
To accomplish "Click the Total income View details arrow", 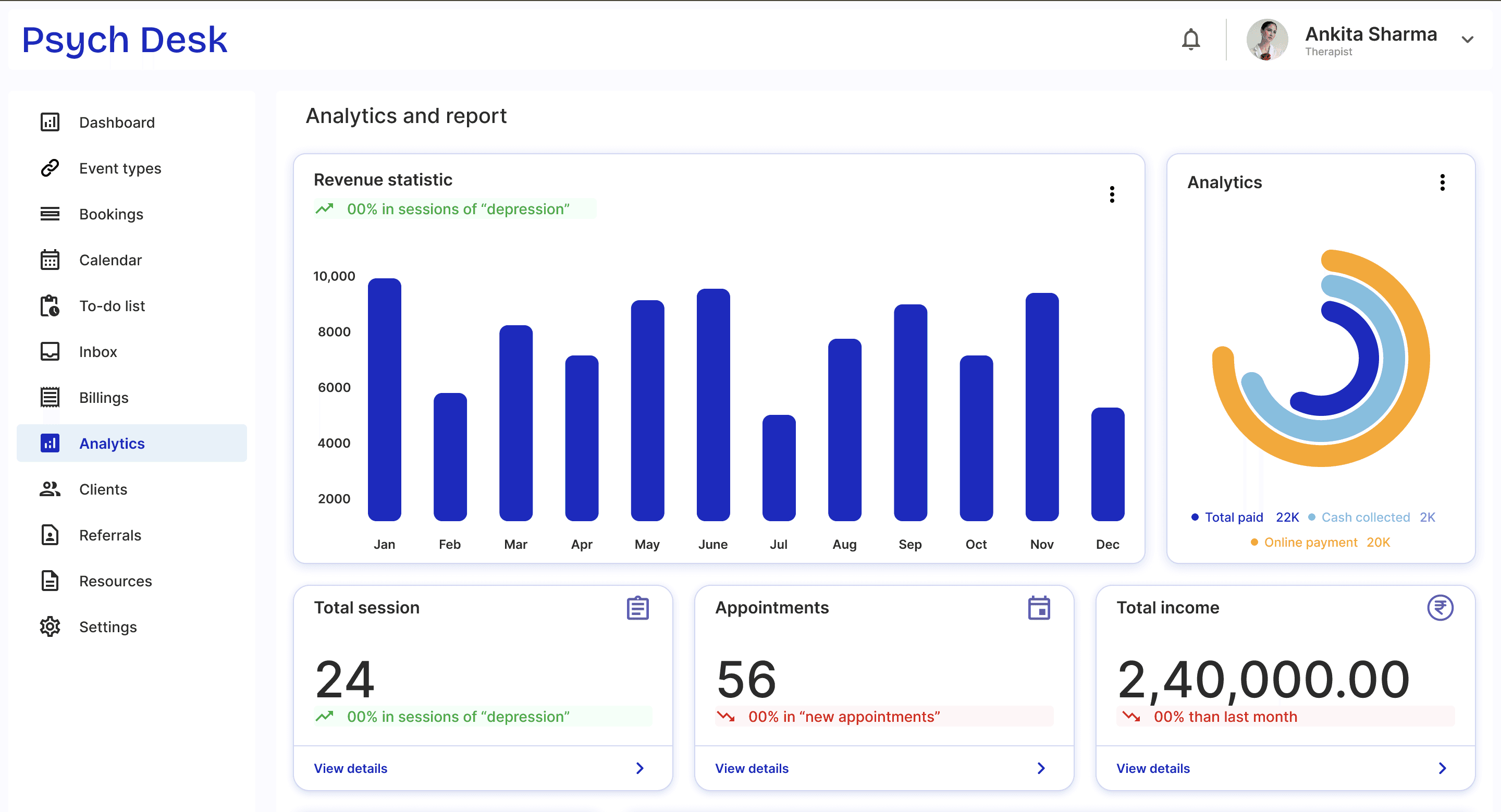I will pos(1442,768).
